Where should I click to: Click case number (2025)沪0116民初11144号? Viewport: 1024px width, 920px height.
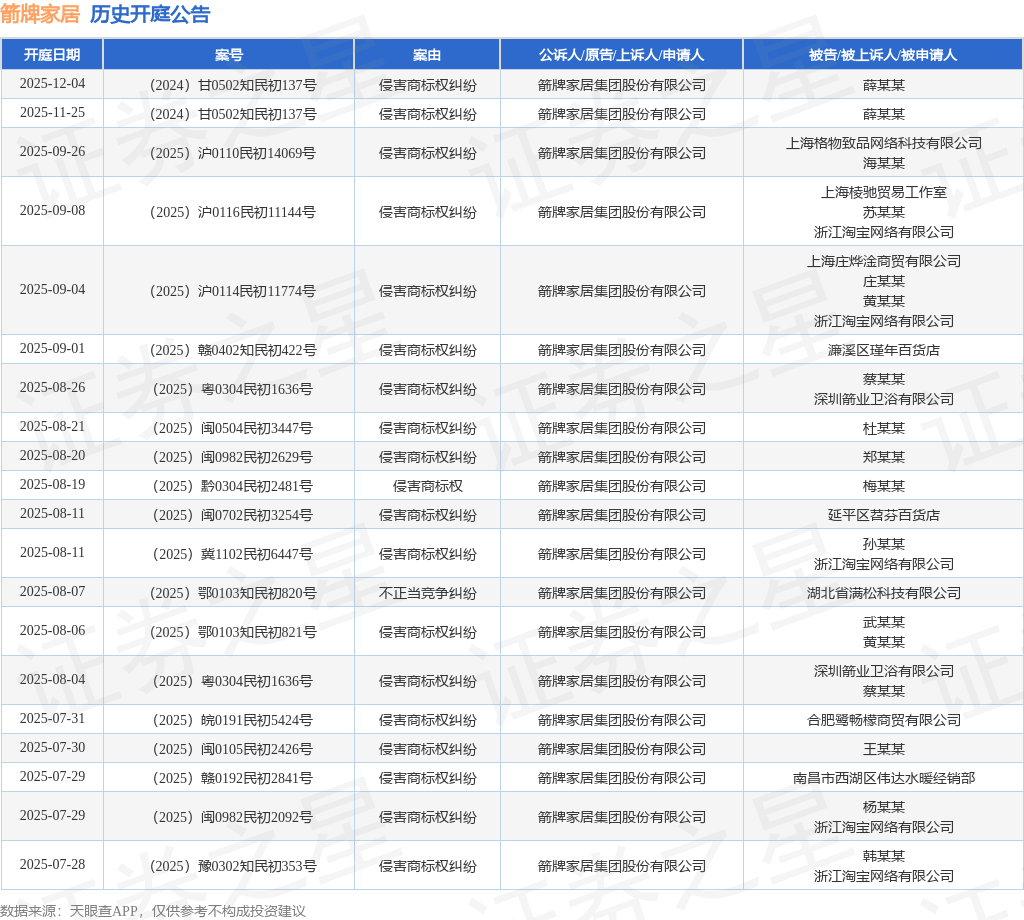233,212
